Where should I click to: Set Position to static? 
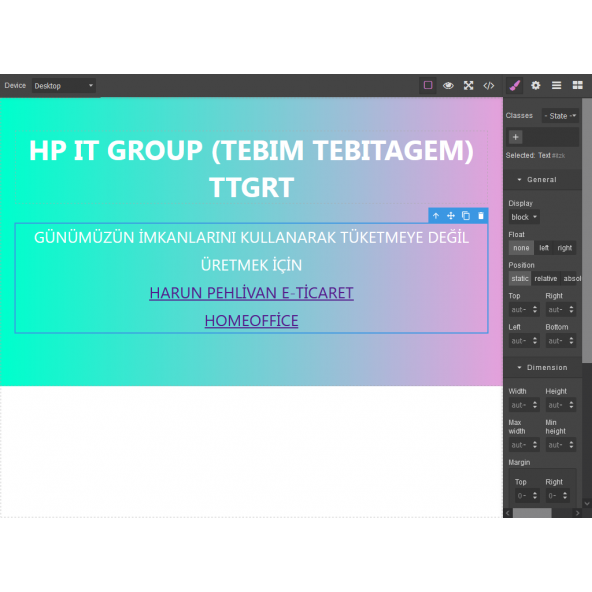(520, 279)
